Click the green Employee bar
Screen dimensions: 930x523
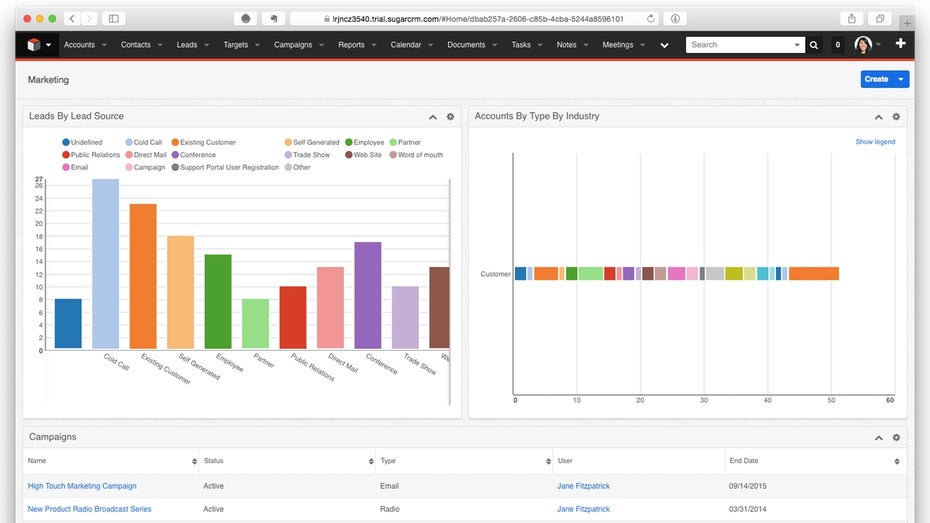218,301
